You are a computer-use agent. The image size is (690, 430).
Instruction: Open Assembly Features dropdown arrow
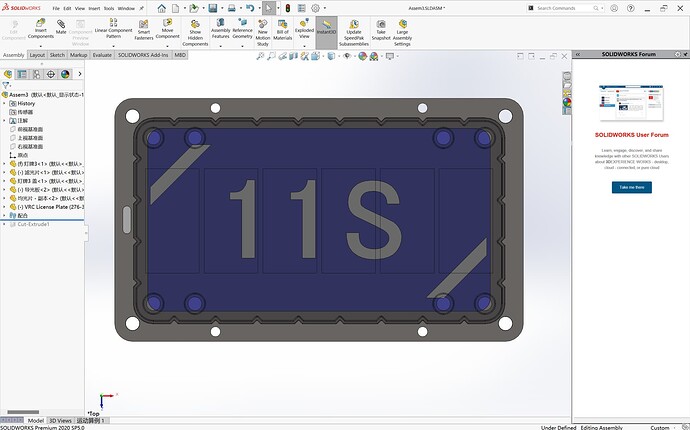(x=220, y=46)
